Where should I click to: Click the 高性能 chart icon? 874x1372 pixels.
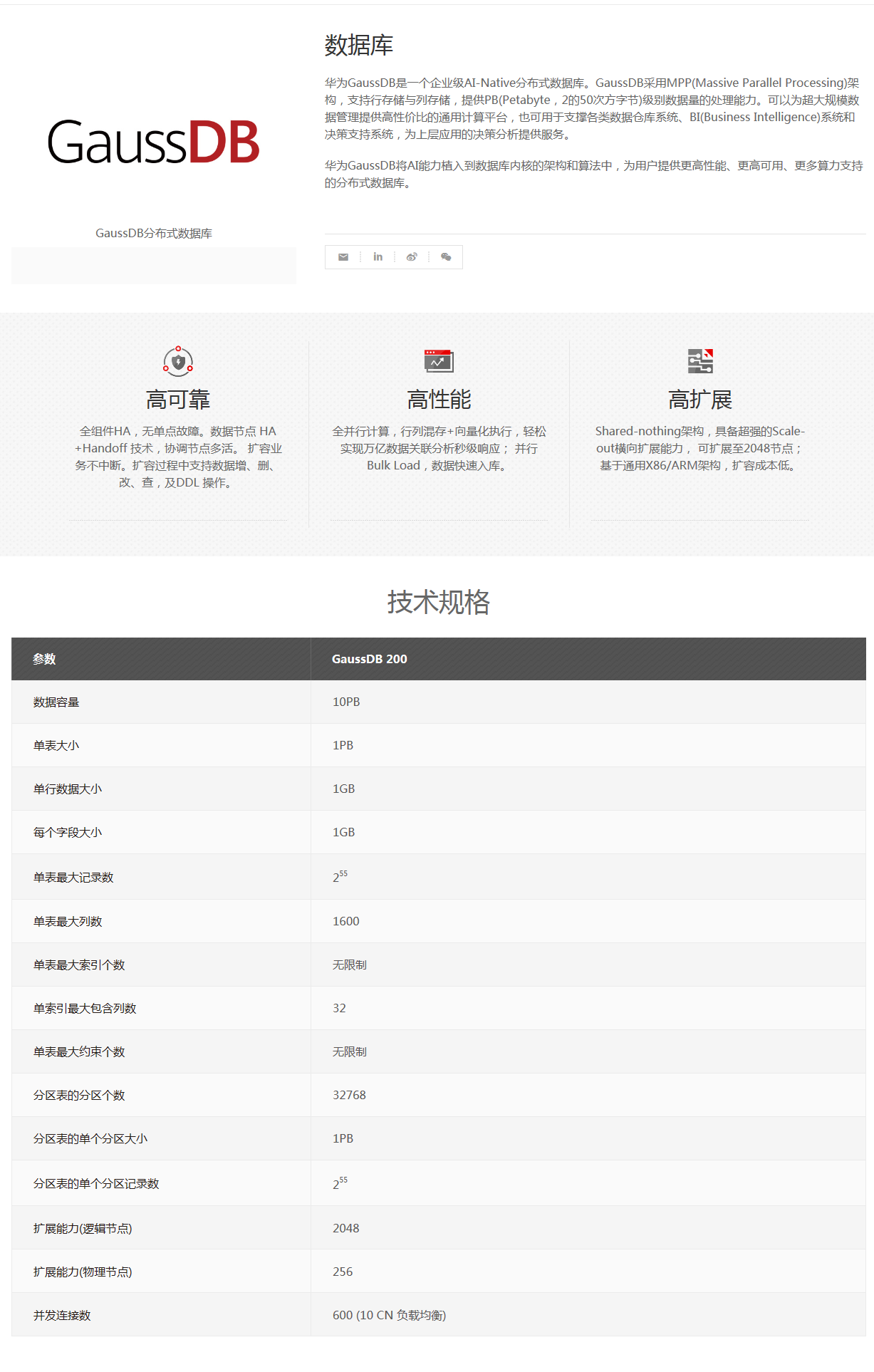(x=439, y=361)
